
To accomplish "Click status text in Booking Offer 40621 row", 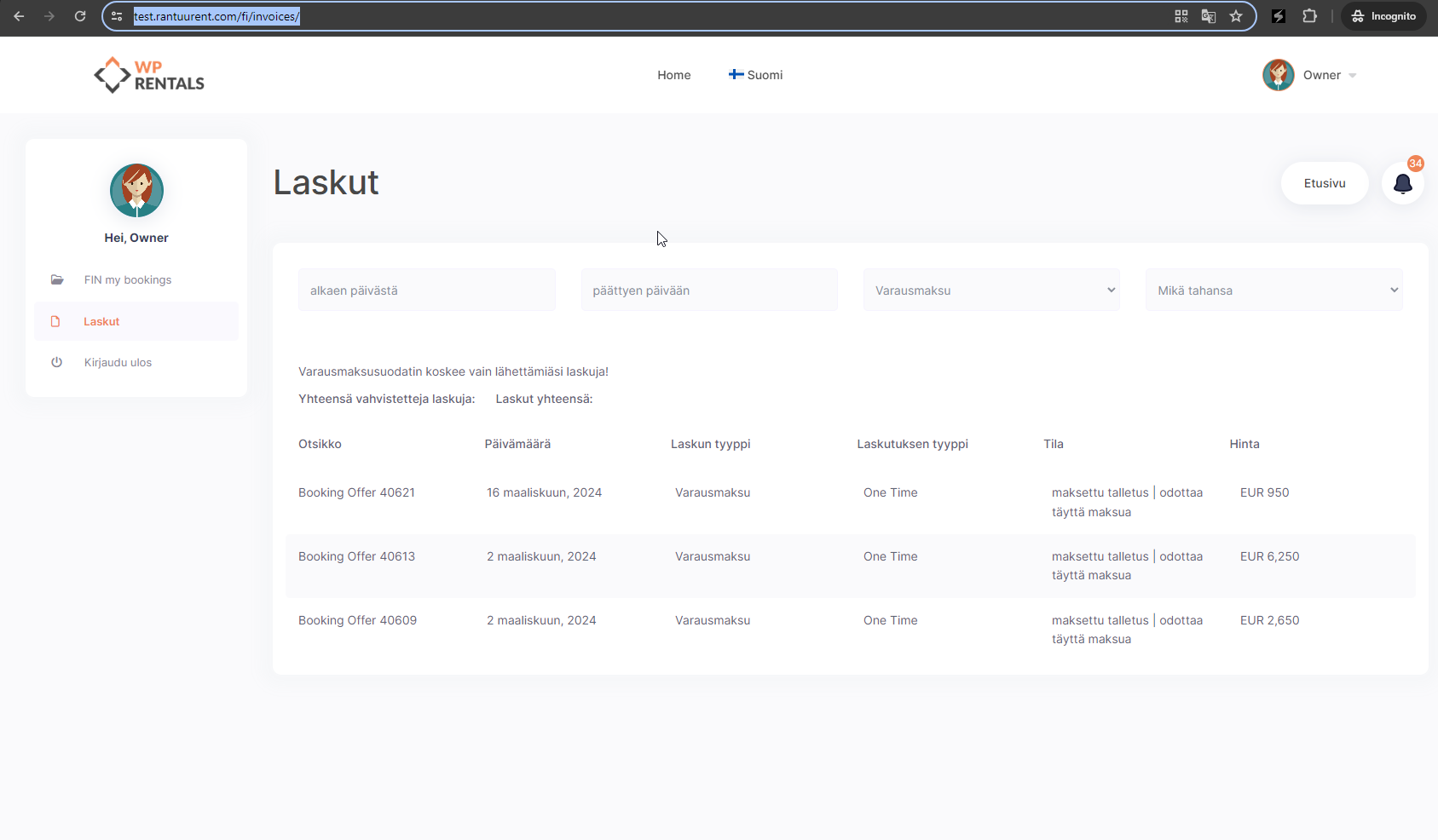I will pyautogui.click(x=1127, y=502).
